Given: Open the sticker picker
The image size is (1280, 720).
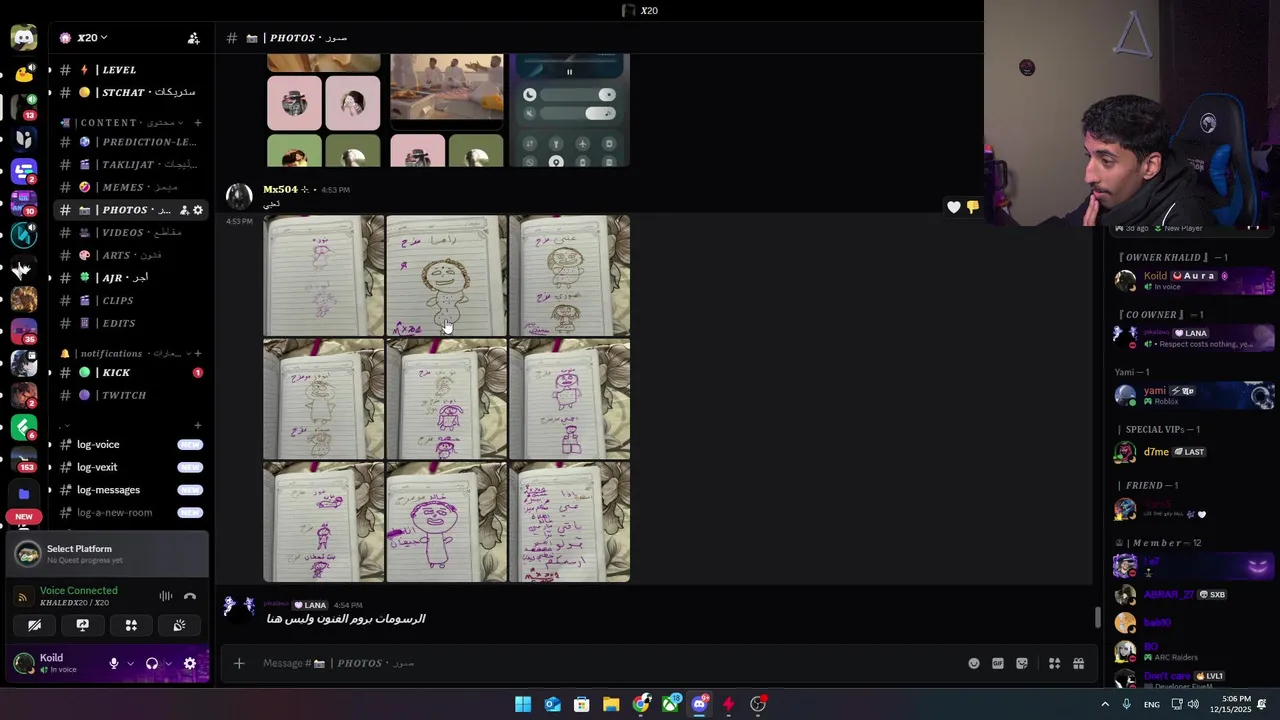Looking at the screenshot, I should click(x=1022, y=663).
